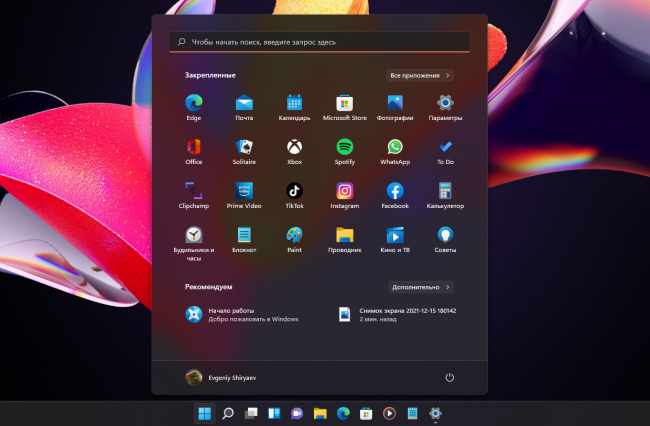650x426 pixels.
Task: Launch WhatsApp
Action: pyautogui.click(x=395, y=152)
